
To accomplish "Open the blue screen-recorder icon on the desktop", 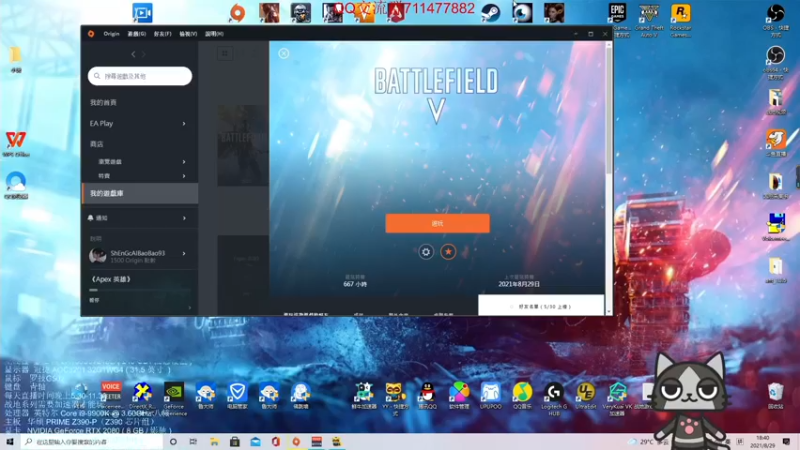I will (x=142, y=13).
